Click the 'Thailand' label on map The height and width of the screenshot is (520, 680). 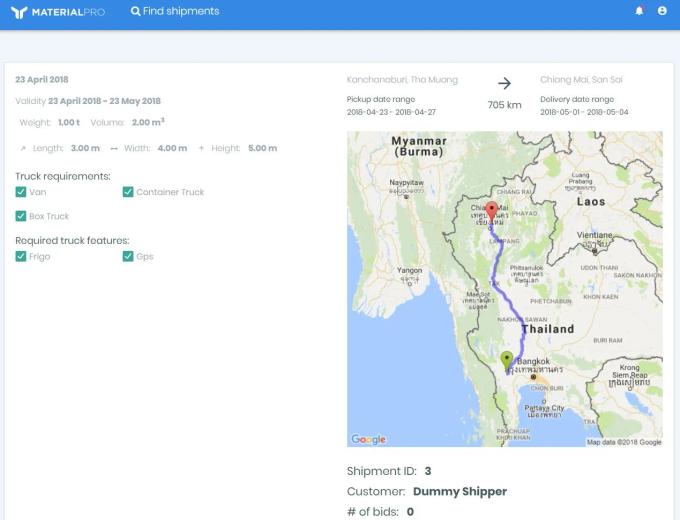click(548, 329)
